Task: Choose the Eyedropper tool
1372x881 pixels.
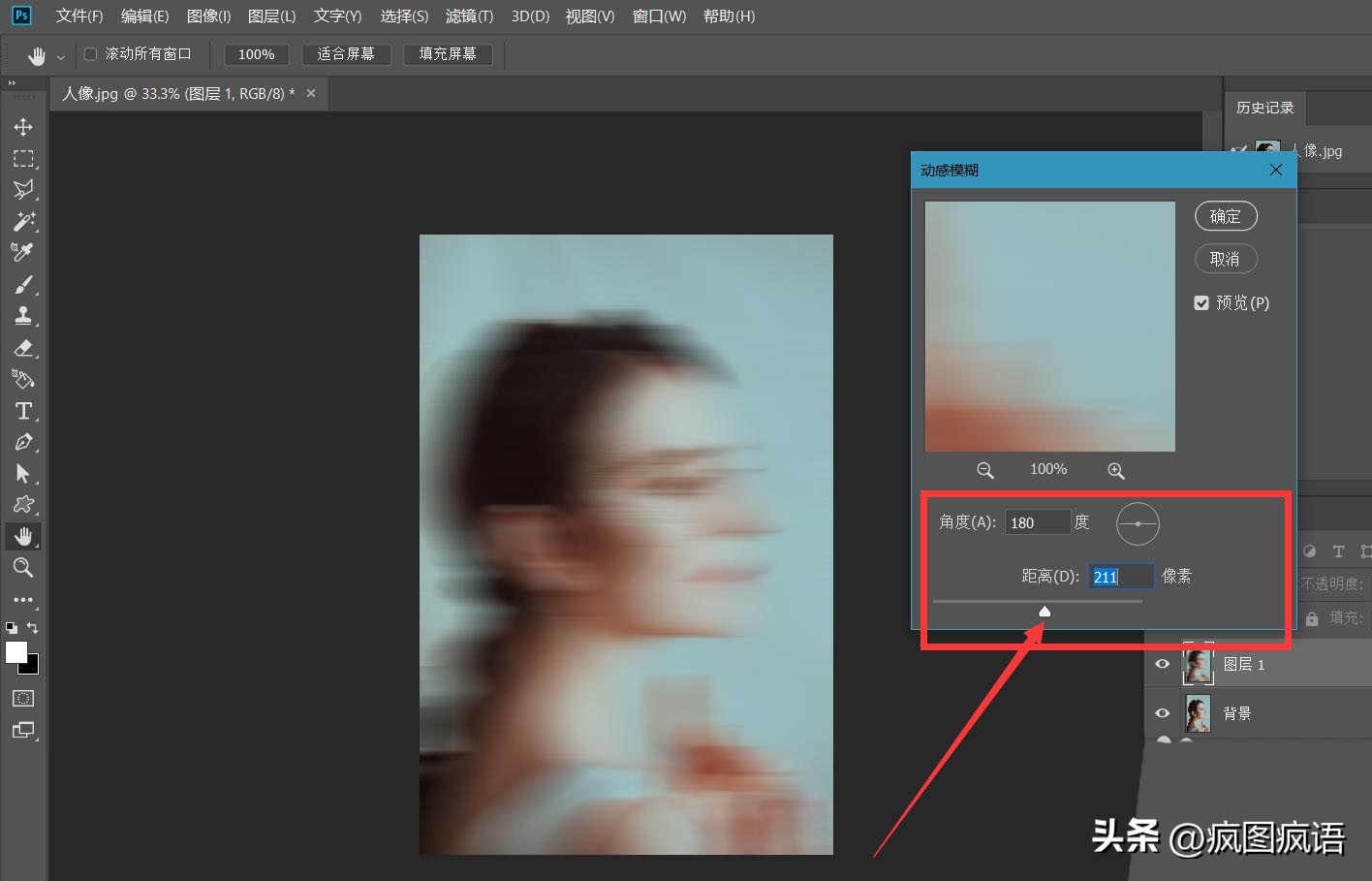Action: tap(23, 252)
